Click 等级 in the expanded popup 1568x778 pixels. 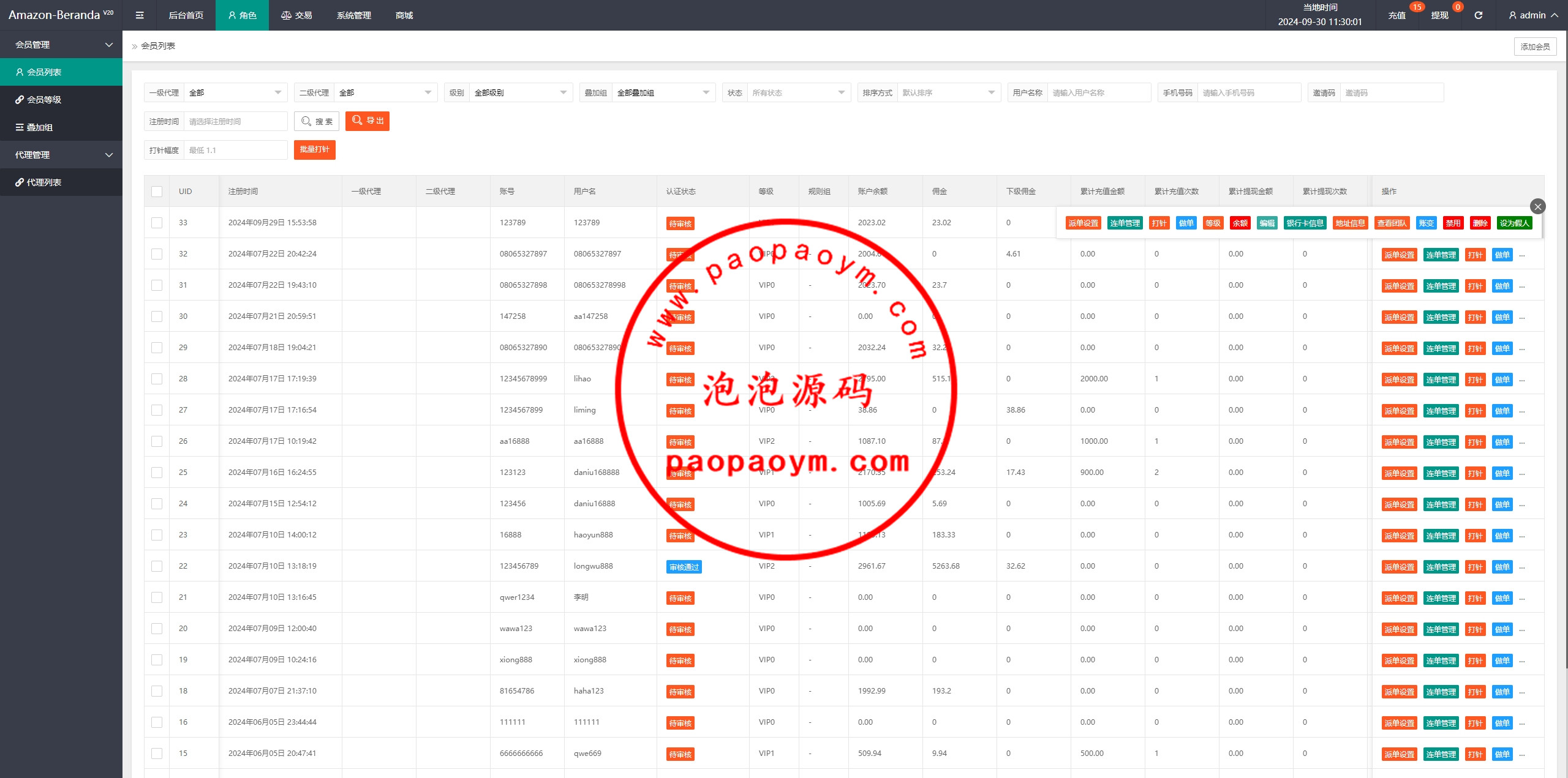click(x=1213, y=223)
